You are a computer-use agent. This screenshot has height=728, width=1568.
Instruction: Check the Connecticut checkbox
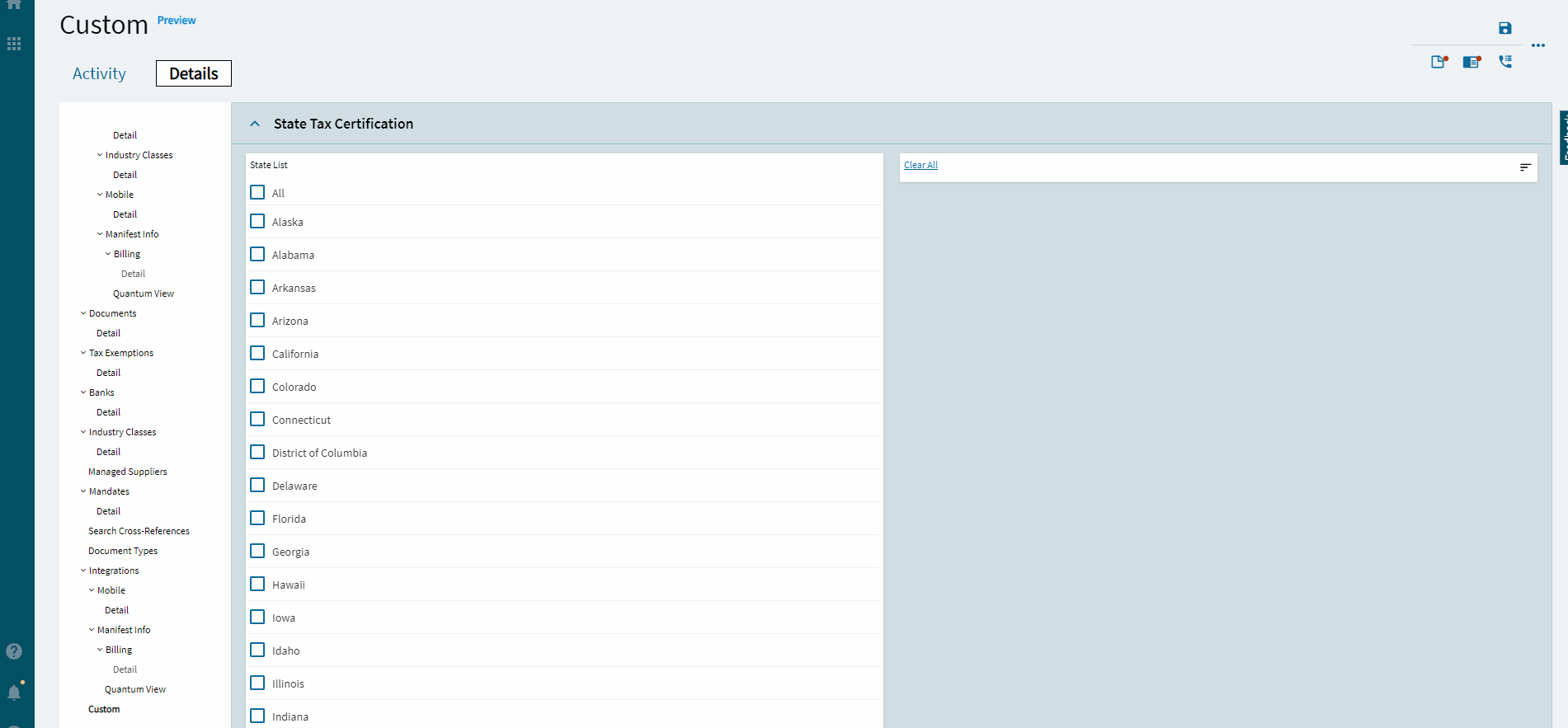257,419
